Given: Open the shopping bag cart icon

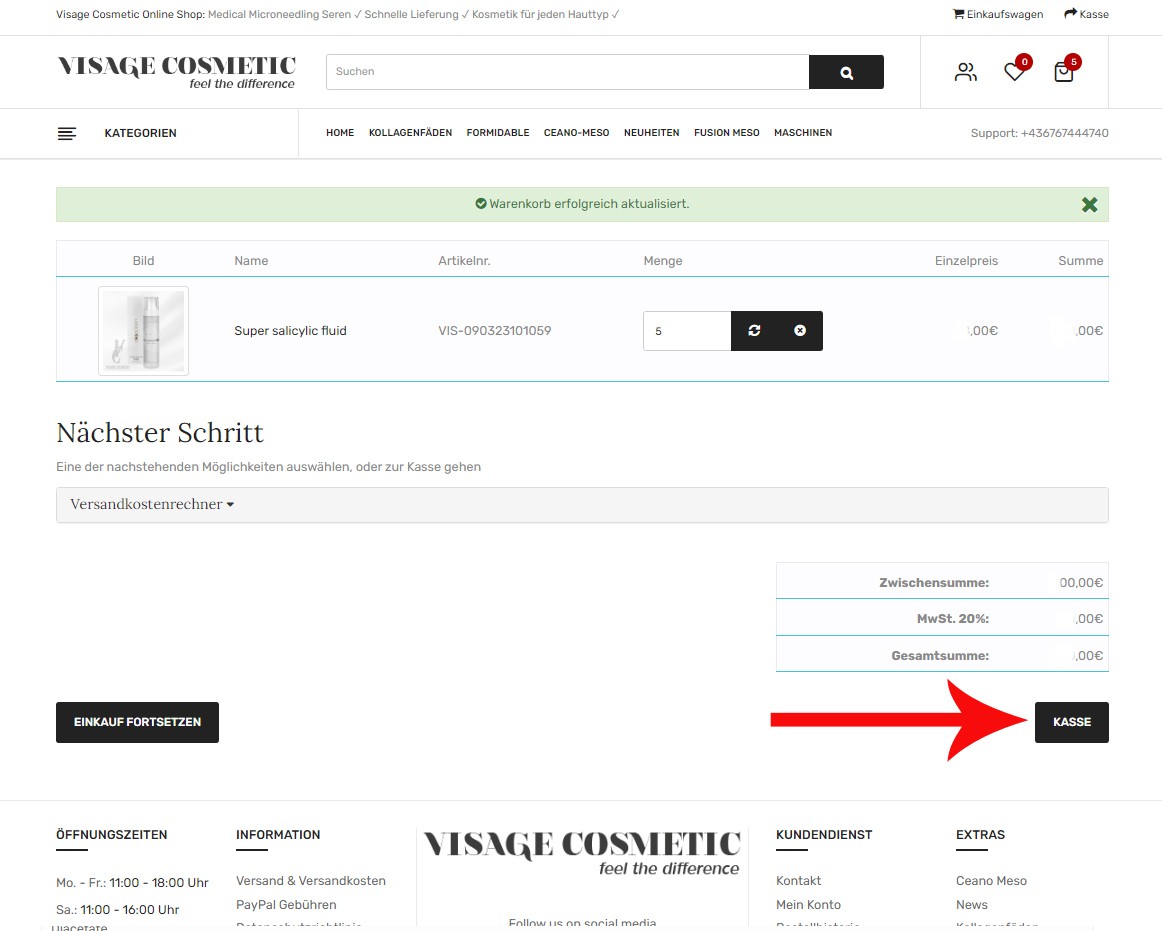Looking at the screenshot, I should click(x=1064, y=72).
